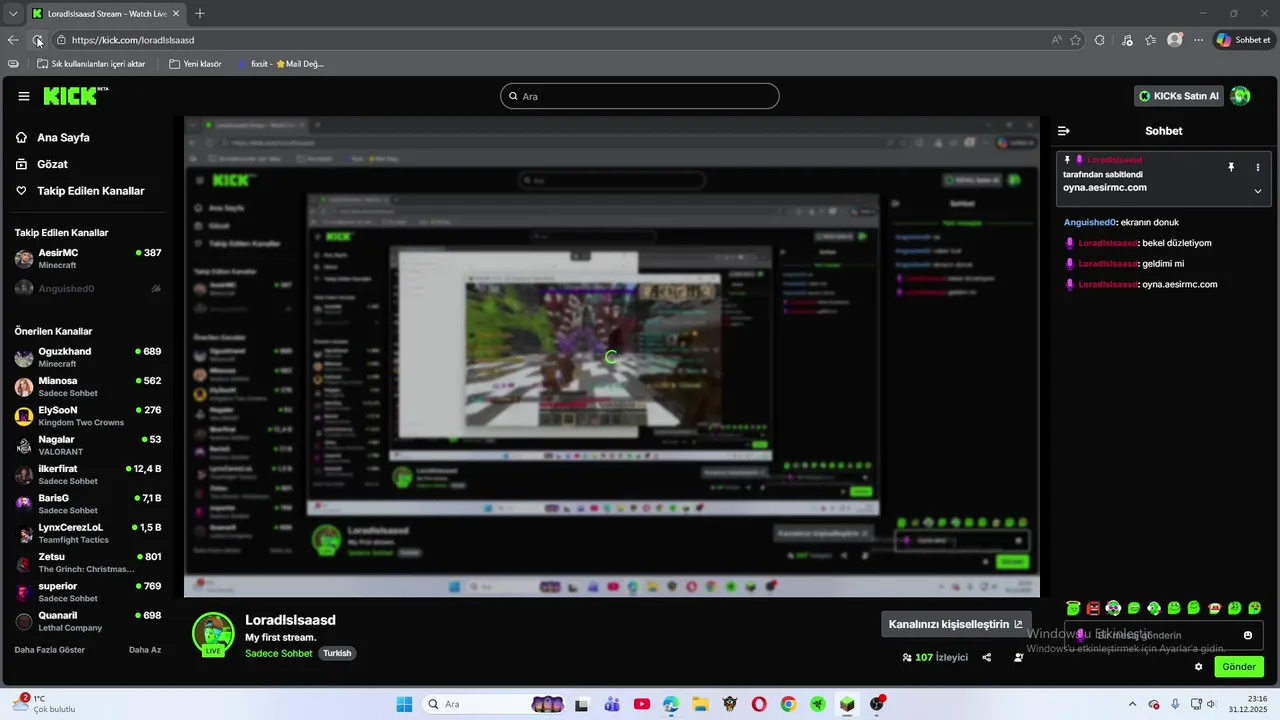Screen dimensions: 1280x720
Task: Open YouTube from taskbar
Action: point(642,704)
